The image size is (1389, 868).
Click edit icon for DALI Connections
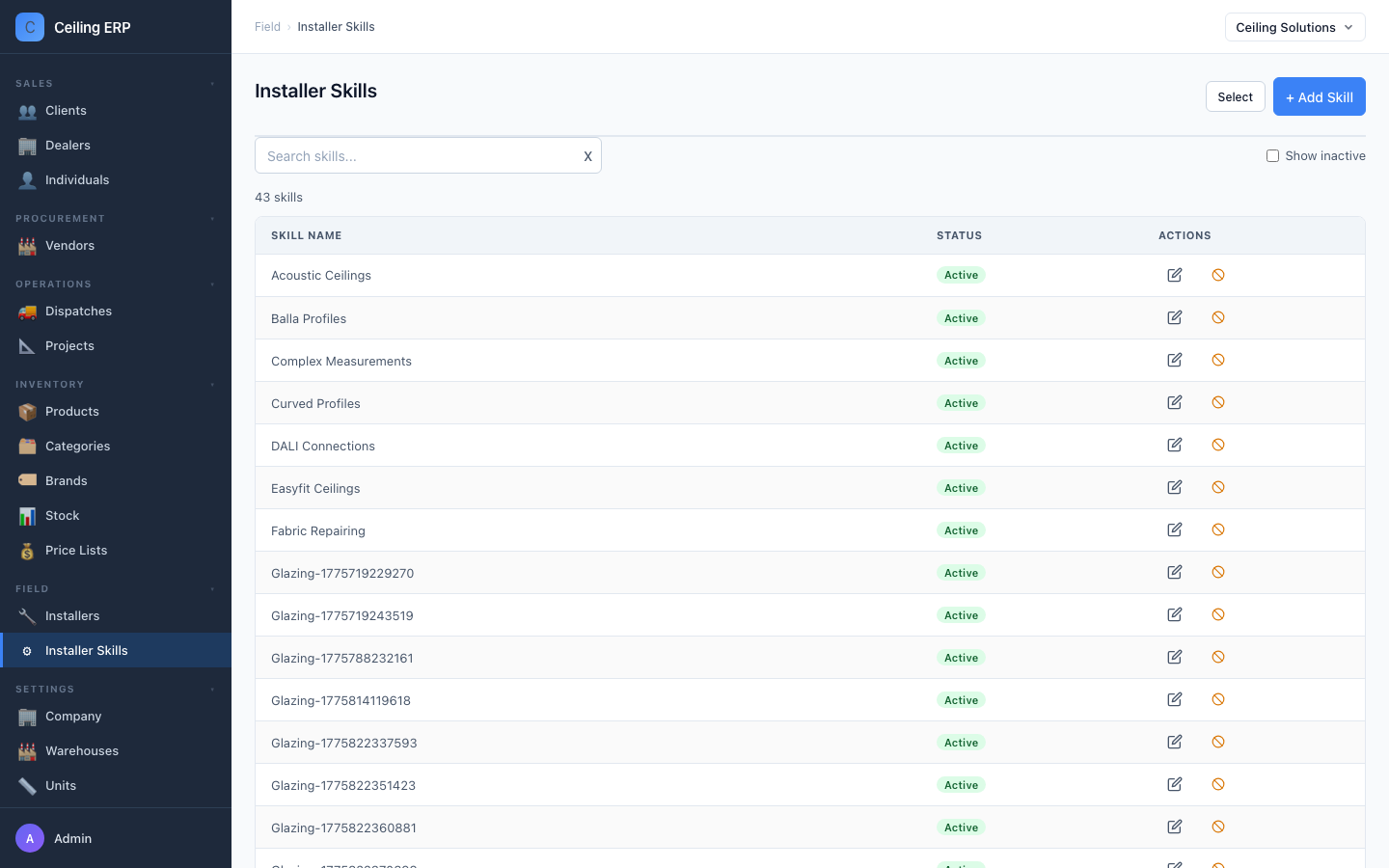point(1174,445)
